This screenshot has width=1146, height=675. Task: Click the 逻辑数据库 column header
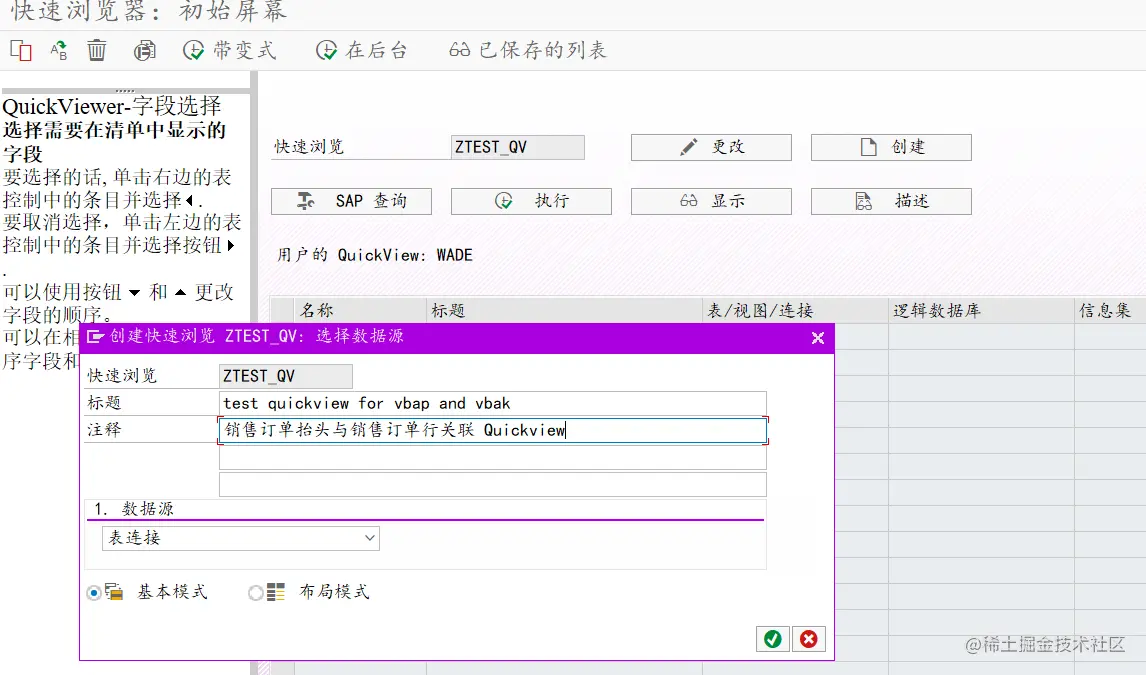tap(981, 310)
